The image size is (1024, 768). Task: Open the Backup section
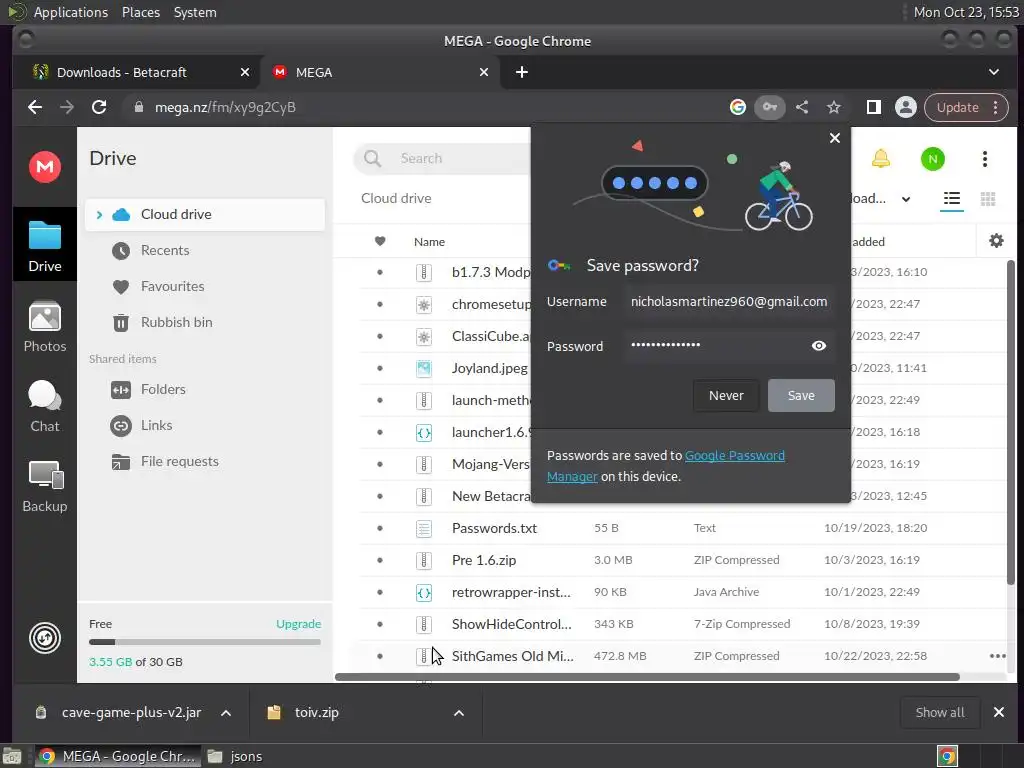click(45, 487)
